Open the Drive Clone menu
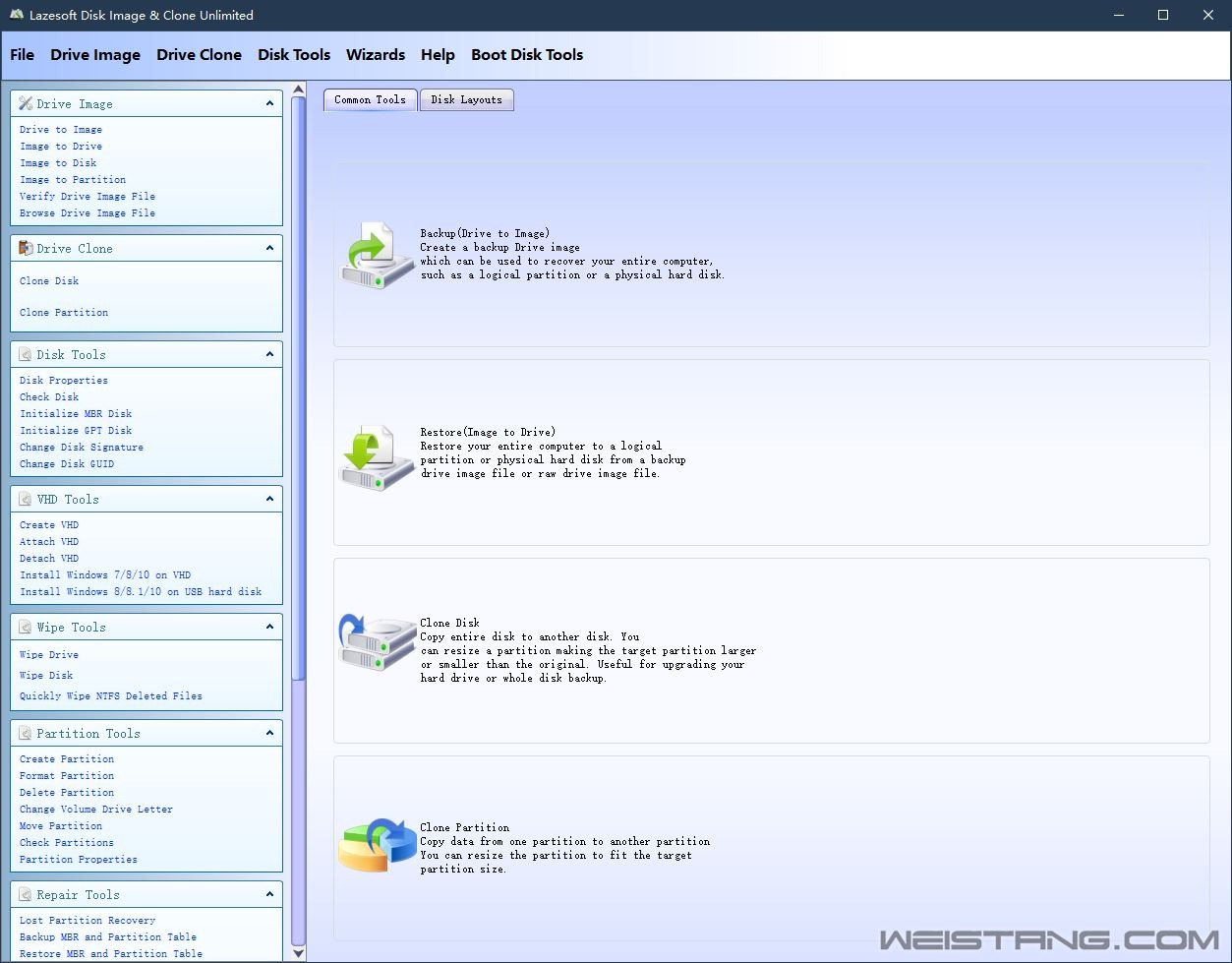The width and height of the screenshot is (1232, 963). click(199, 55)
